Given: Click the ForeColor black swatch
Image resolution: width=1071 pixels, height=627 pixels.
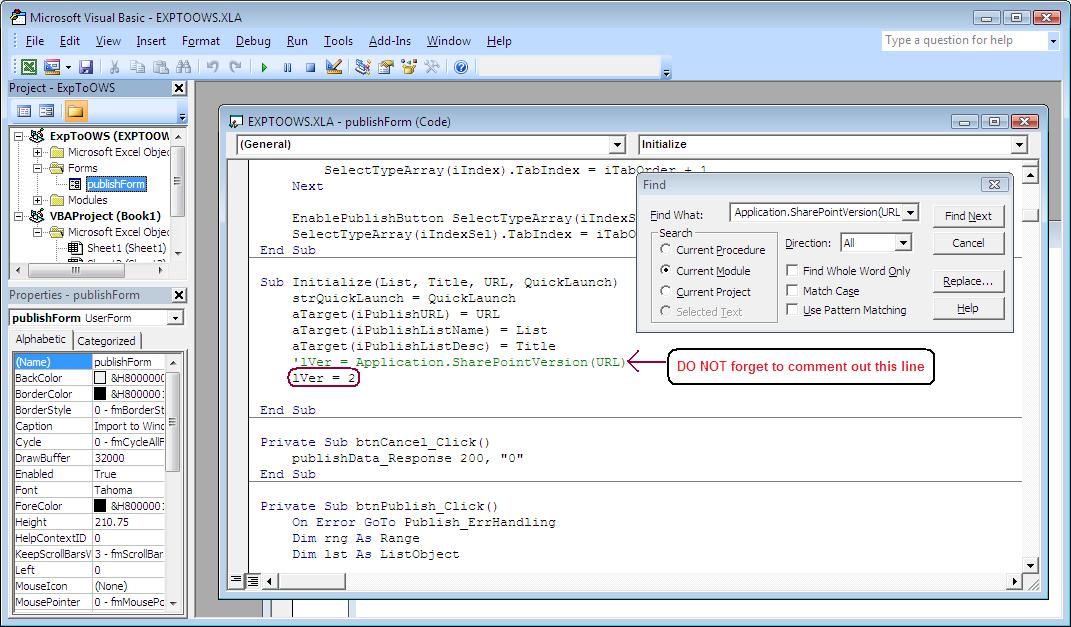Looking at the screenshot, I should click(100, 506).
